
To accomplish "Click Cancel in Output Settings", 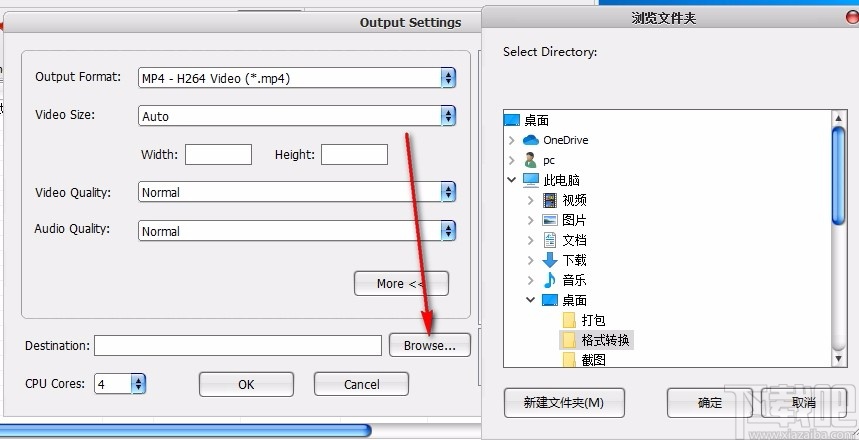I will point(361,384).
